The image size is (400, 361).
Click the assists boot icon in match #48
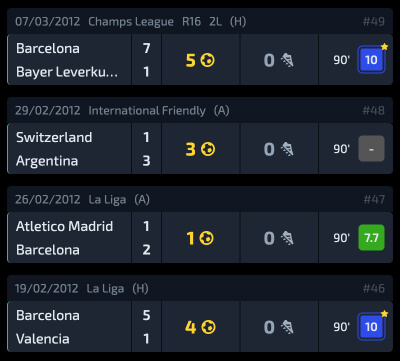click(287, 149)
